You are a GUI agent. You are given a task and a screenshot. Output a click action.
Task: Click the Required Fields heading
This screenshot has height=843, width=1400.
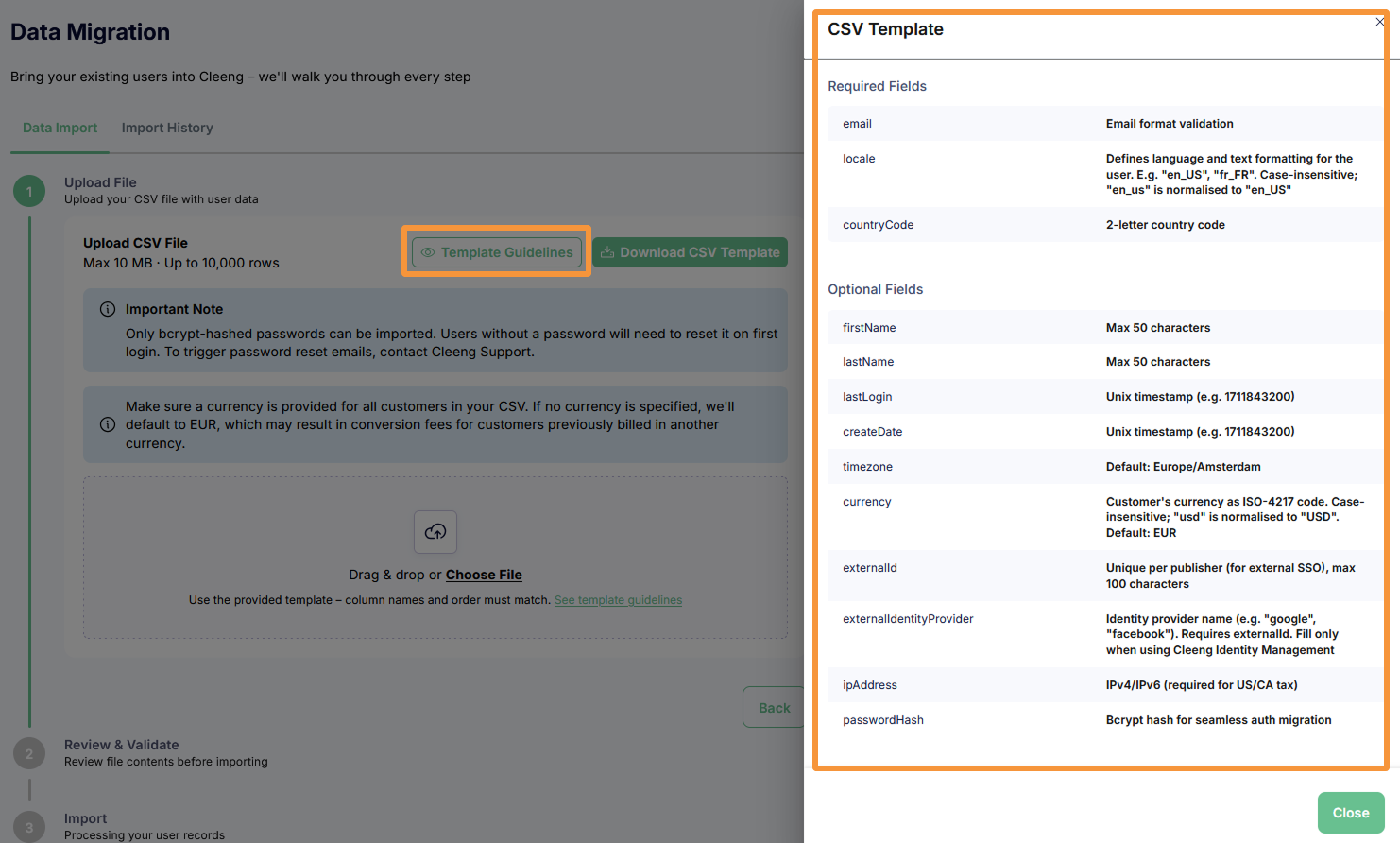click(877, 86)
